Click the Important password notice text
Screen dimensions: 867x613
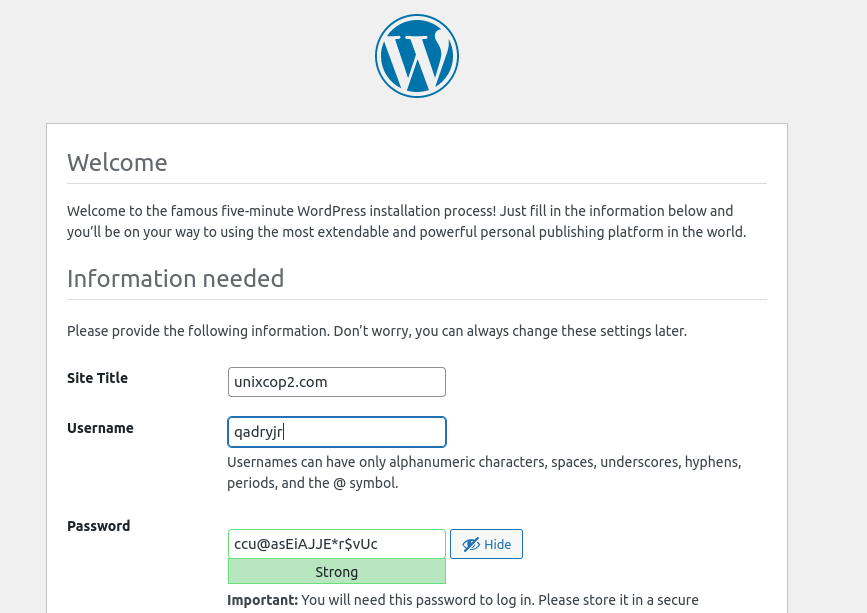(x=463, y=600)
